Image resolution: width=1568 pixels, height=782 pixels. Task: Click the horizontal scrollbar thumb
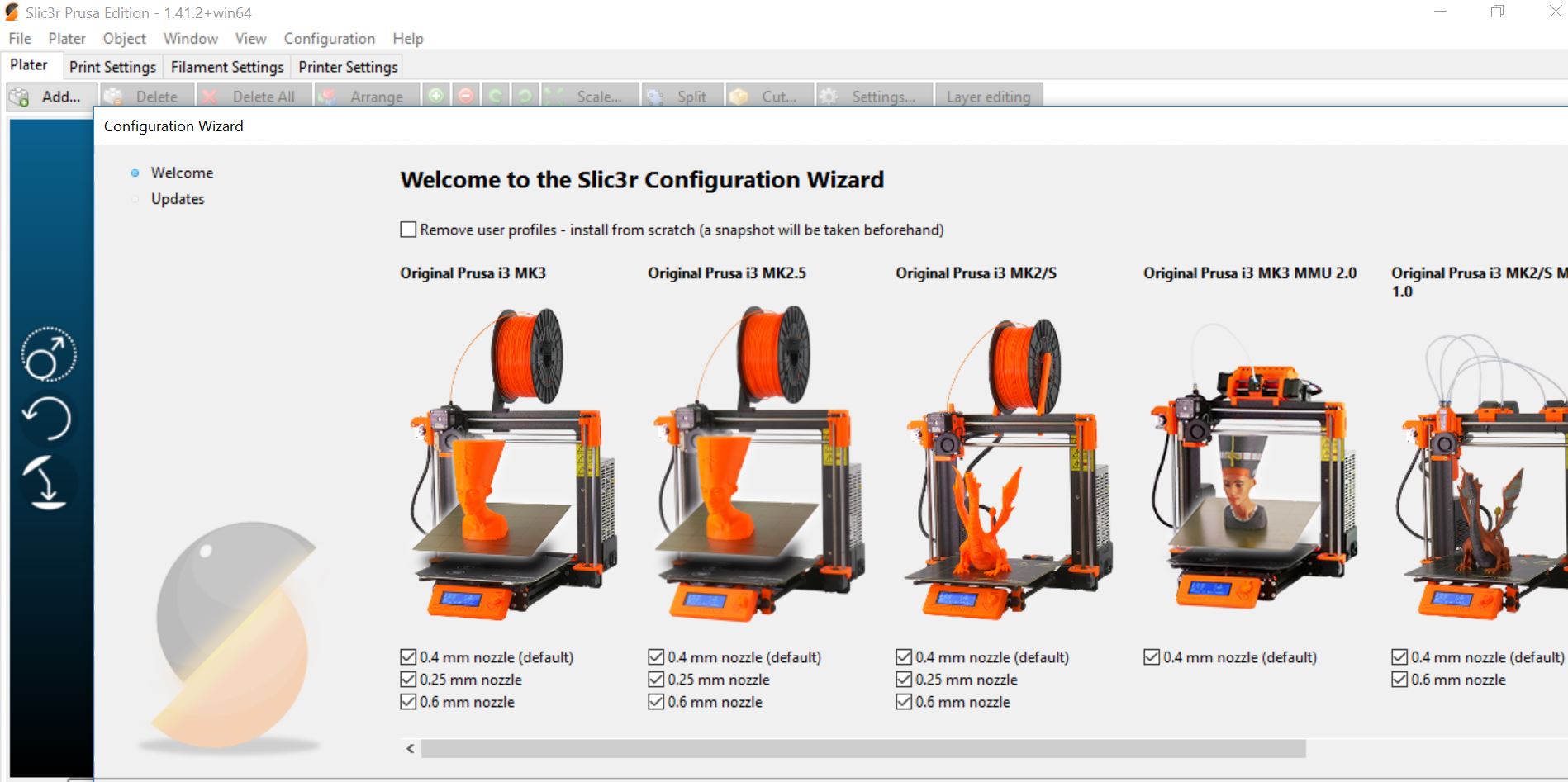click(x=863, y=749)
